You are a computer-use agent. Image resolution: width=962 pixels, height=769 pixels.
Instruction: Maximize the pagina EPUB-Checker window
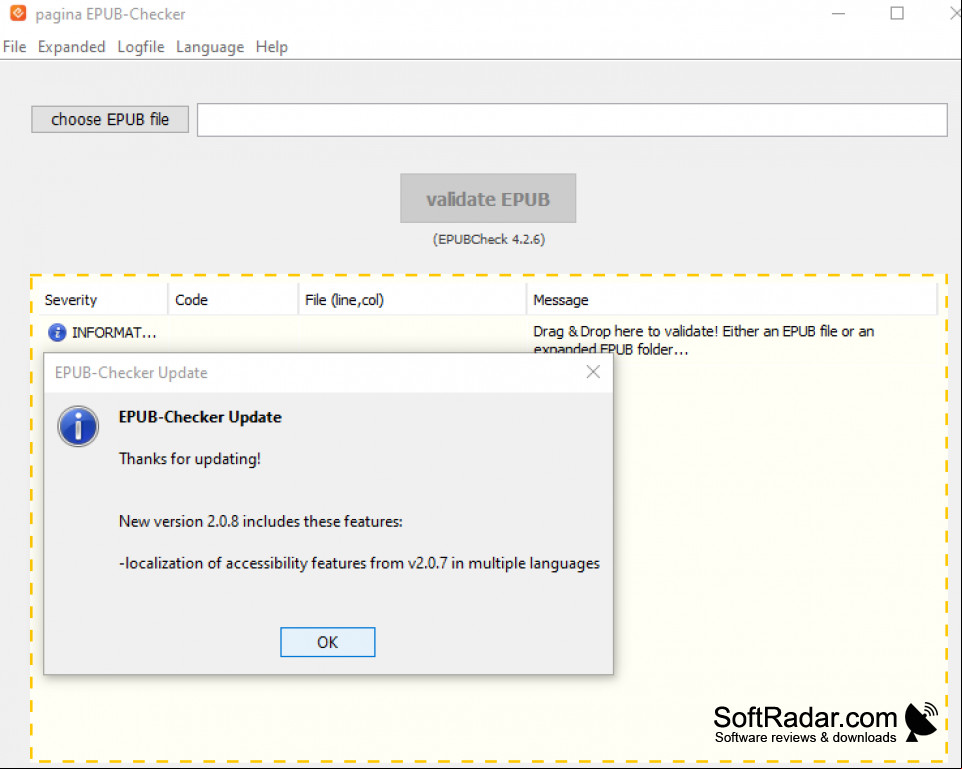[897, 14]
